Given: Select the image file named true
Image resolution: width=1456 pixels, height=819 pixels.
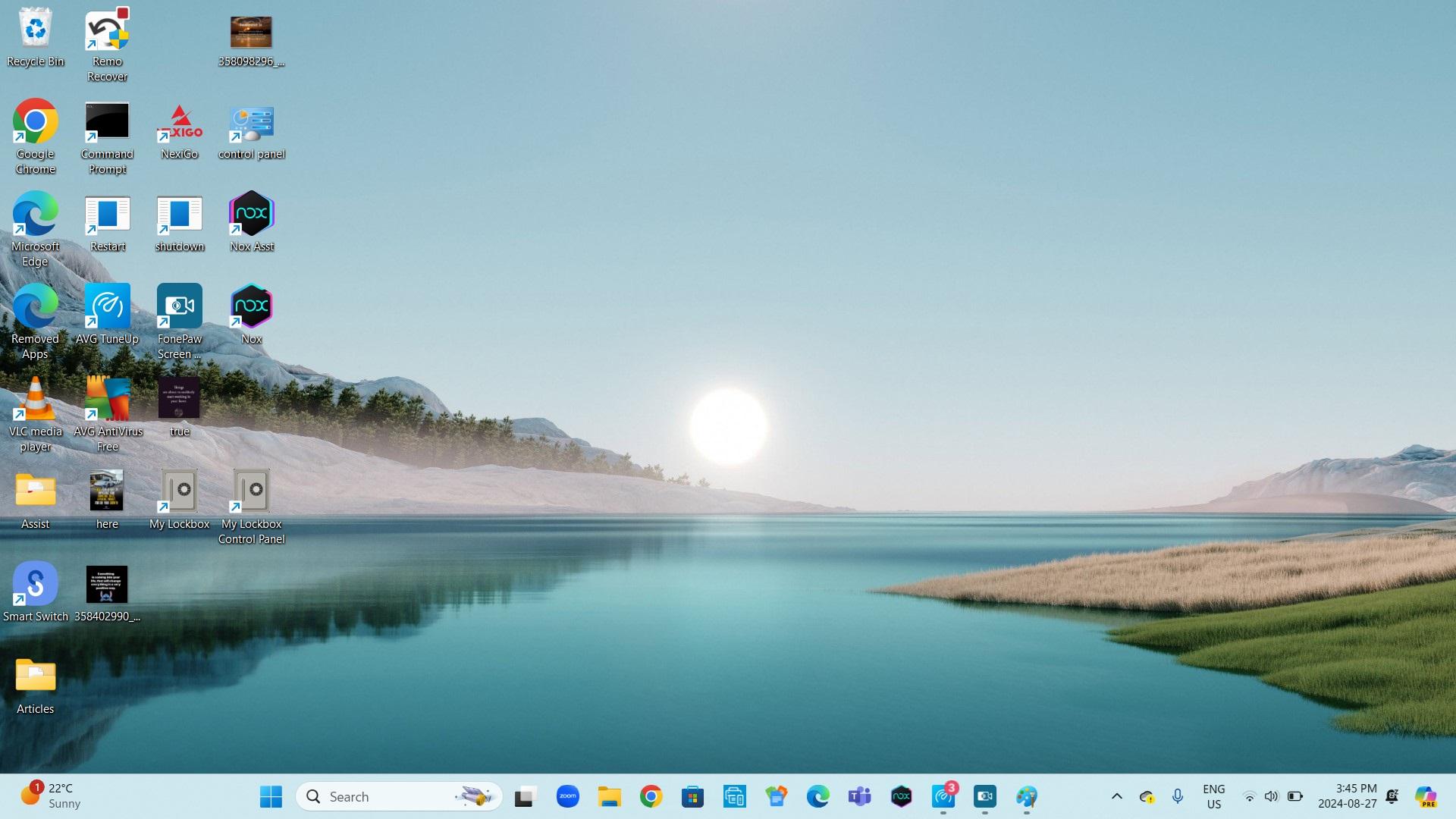Looking at the screenshot, I should point(180,408).
